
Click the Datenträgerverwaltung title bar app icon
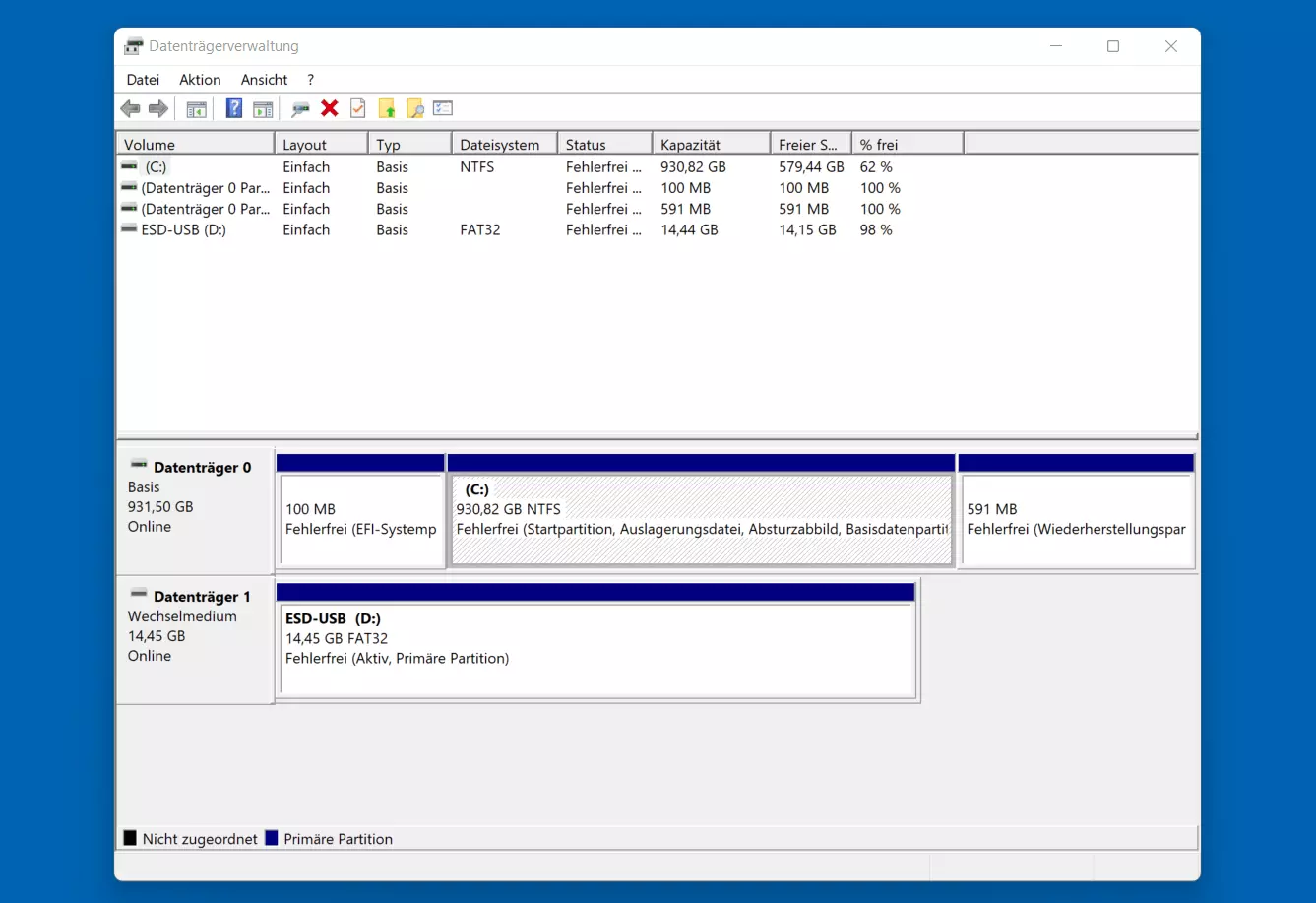(x=134, y=46)
